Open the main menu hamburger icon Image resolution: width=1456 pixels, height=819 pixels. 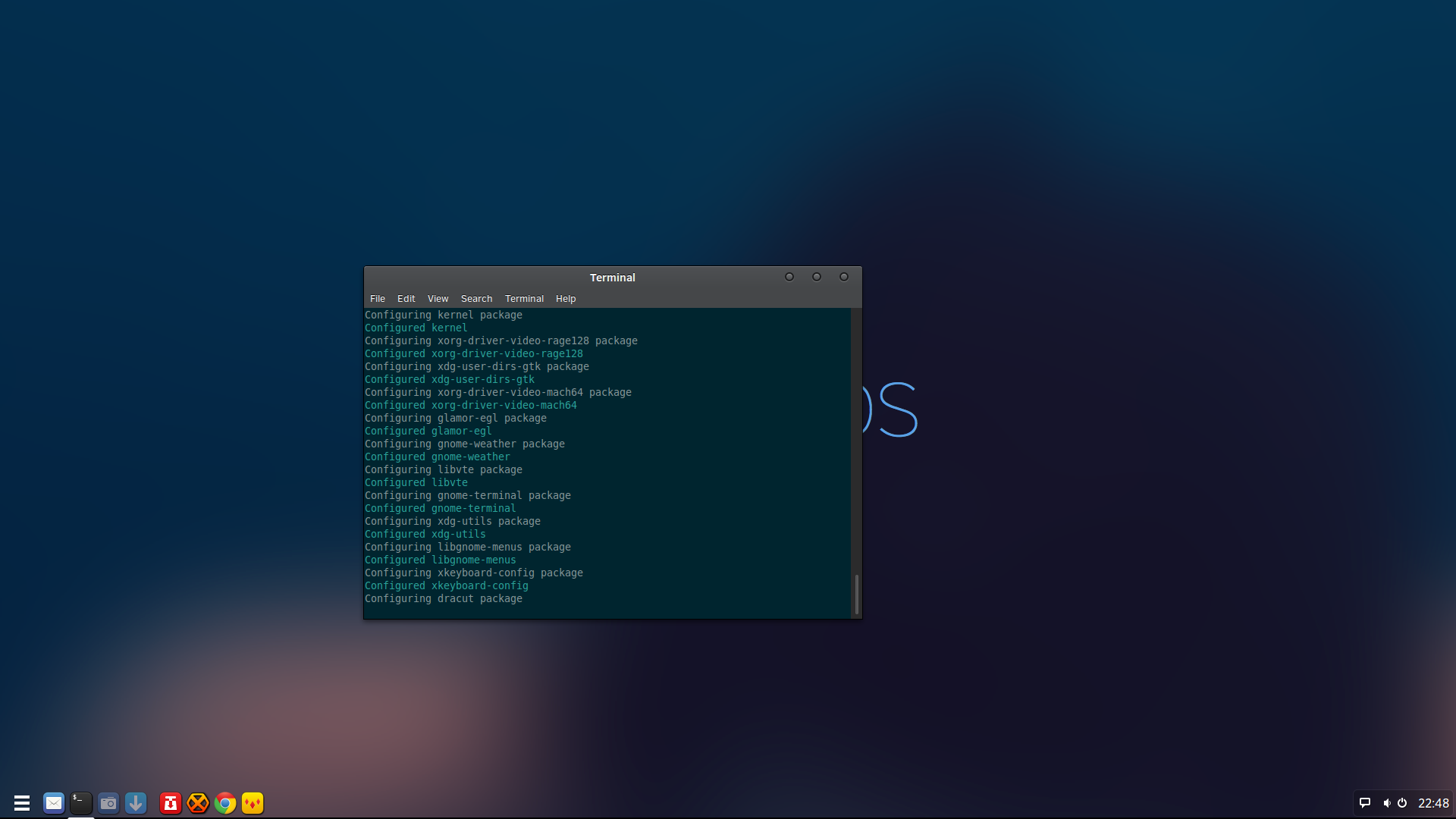pyautogui.click(x=22, y=803)
